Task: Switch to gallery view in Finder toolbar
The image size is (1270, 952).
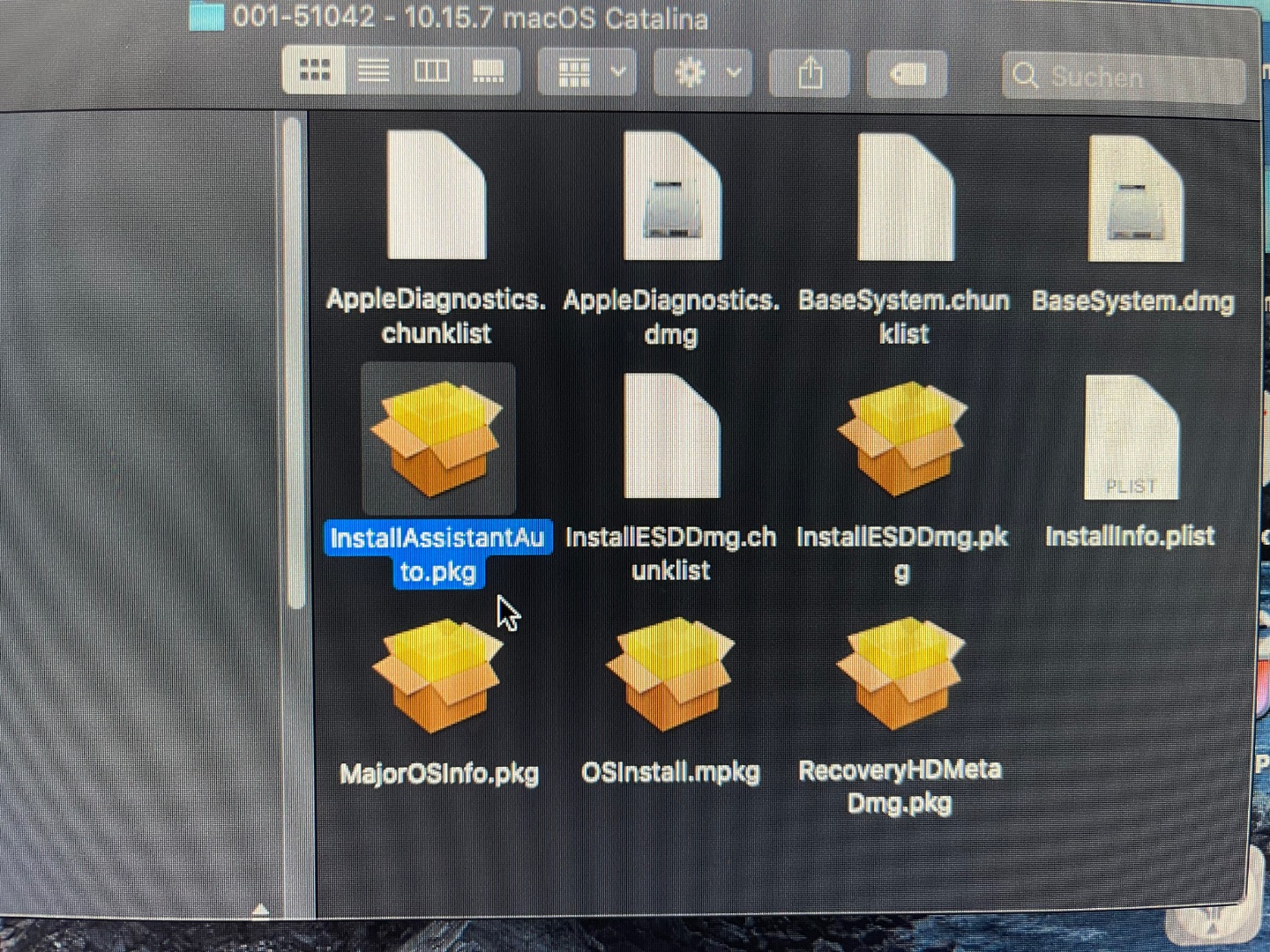Action: click(x=489, y=71)
